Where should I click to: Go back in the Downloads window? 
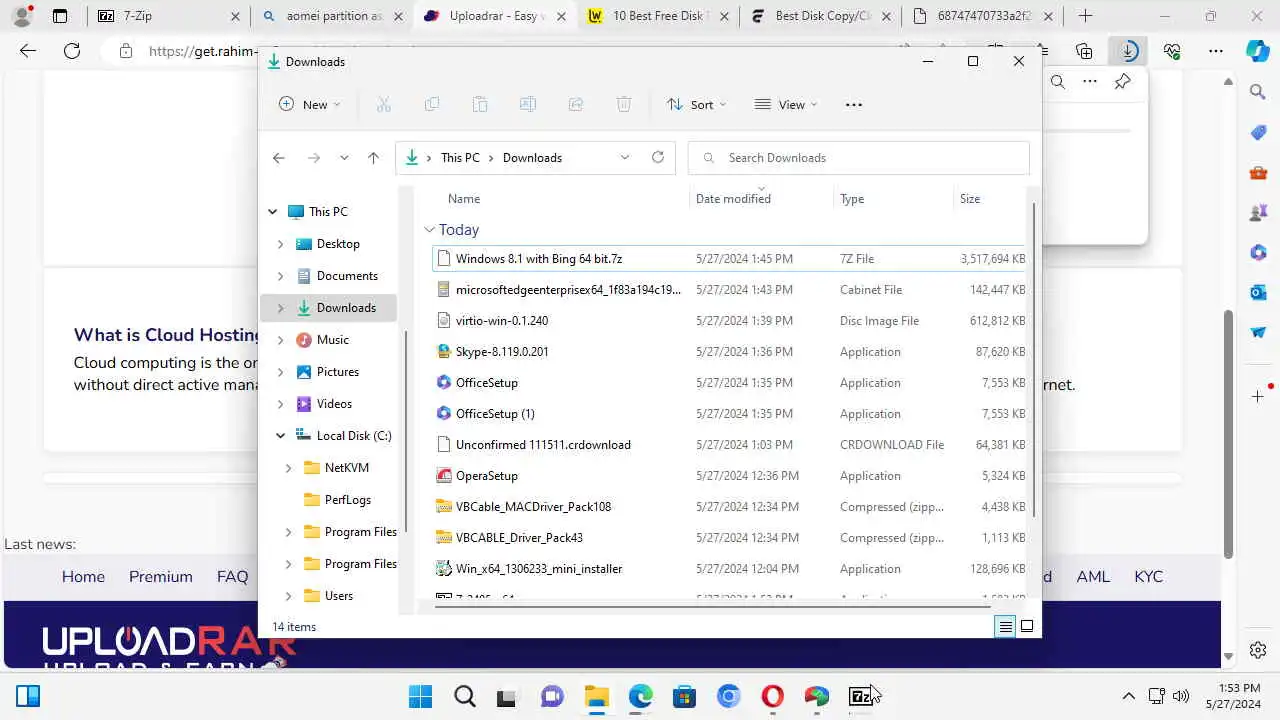pos(279,157)
